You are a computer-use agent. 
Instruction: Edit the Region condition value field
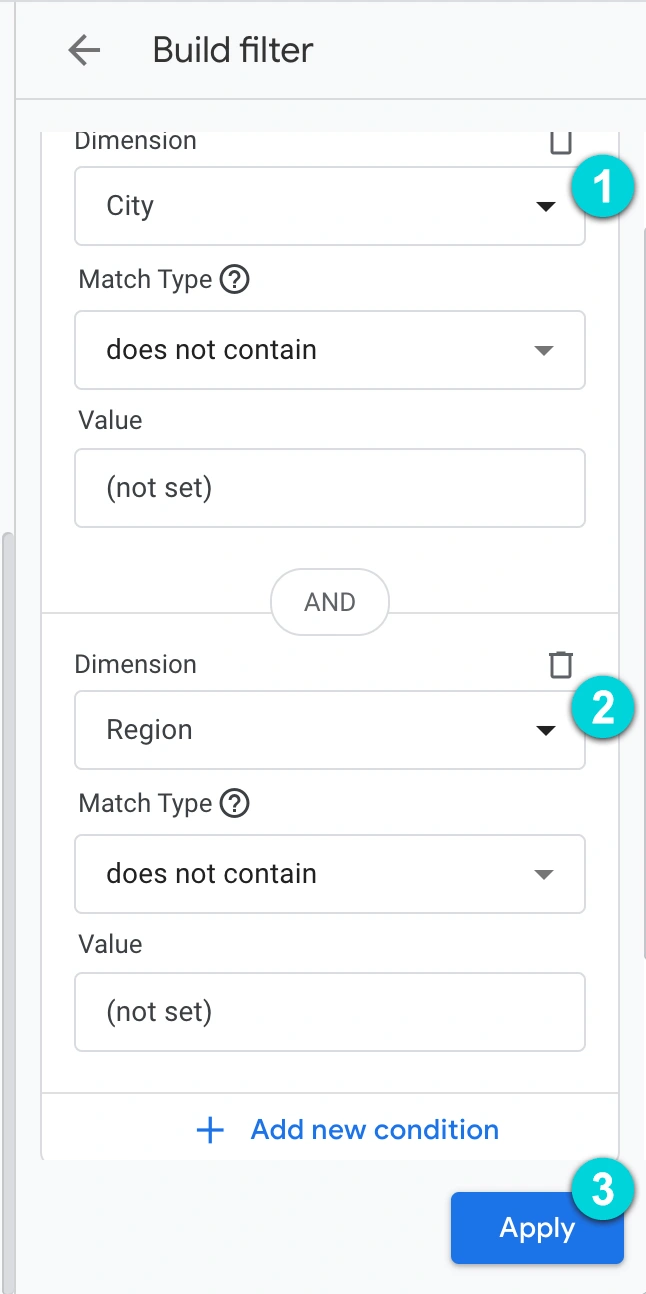tap(329, 1012)
